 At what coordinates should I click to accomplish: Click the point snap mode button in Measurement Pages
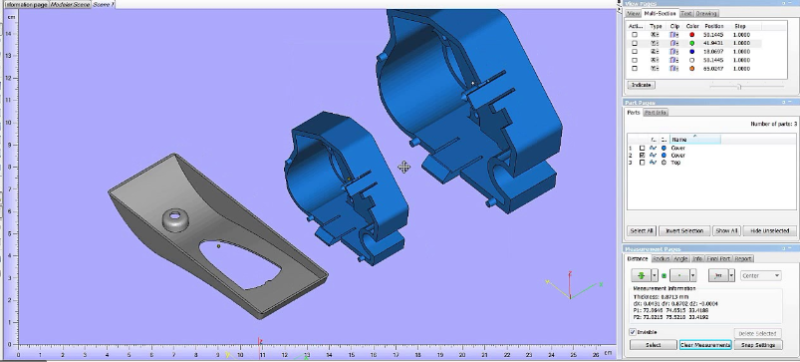679,275
